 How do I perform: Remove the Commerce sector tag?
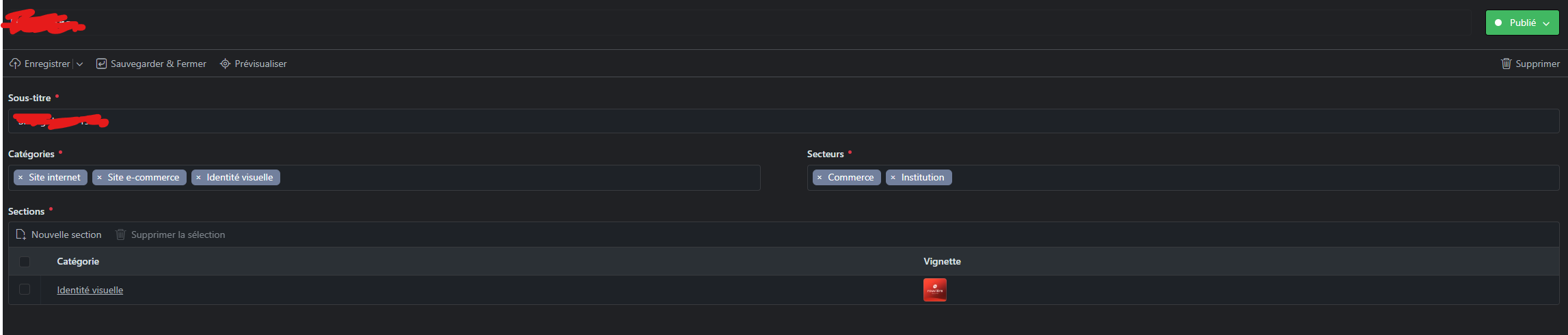click(820, 178)
